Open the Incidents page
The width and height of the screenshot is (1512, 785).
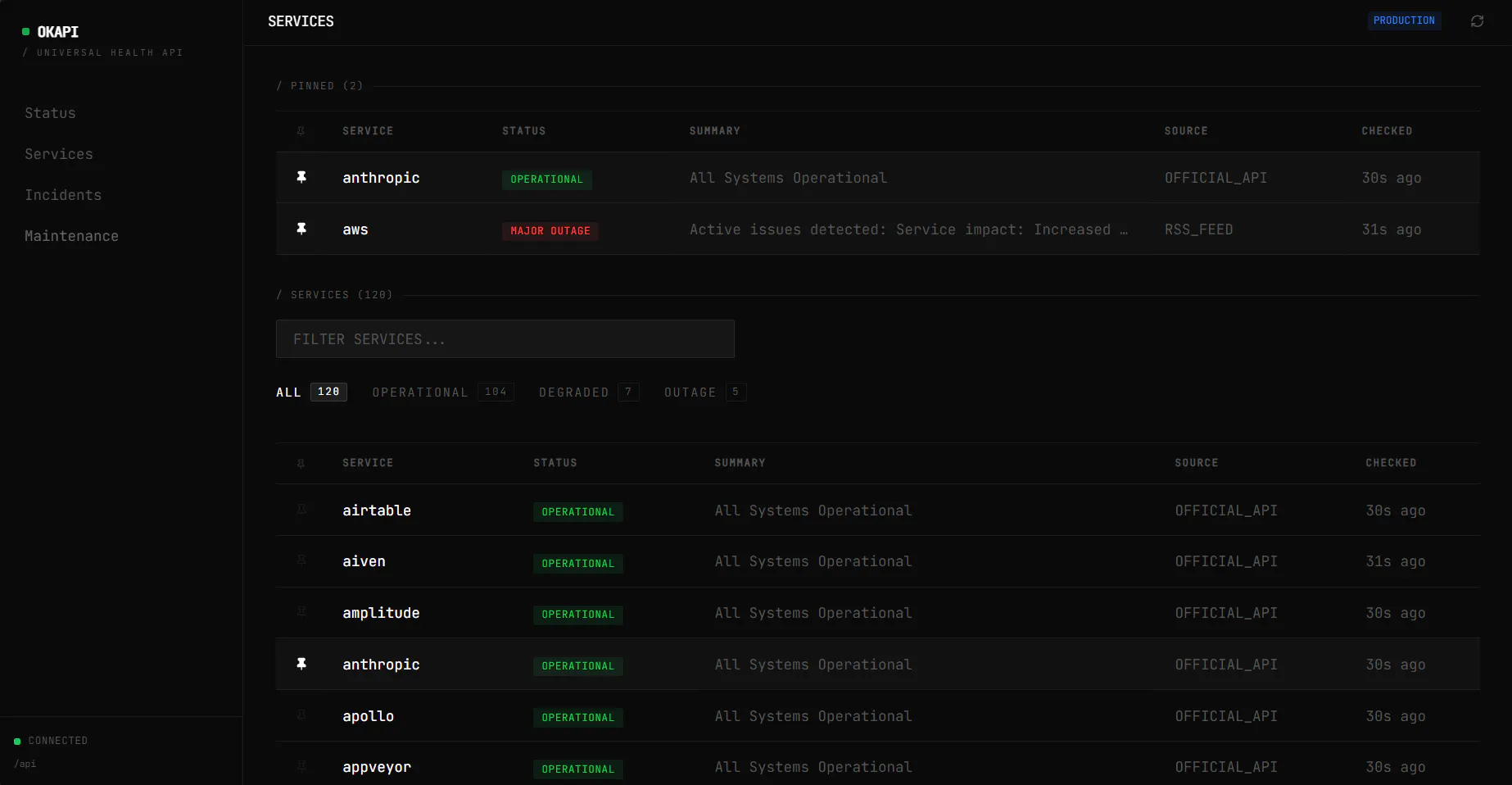[x=63, y=195]
